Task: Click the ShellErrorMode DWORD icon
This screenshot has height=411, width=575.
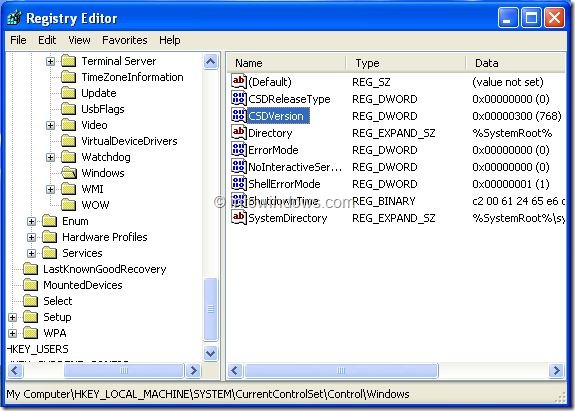Action: (239, 183)
